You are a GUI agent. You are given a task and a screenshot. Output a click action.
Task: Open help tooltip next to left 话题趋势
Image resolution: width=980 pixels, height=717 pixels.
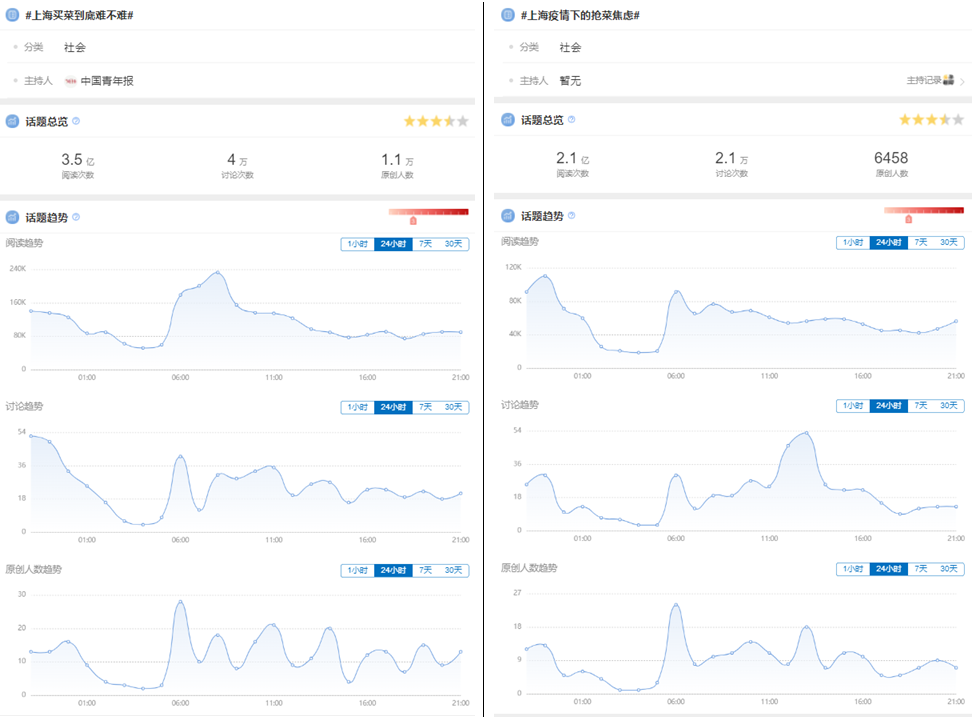click(76, 217)
